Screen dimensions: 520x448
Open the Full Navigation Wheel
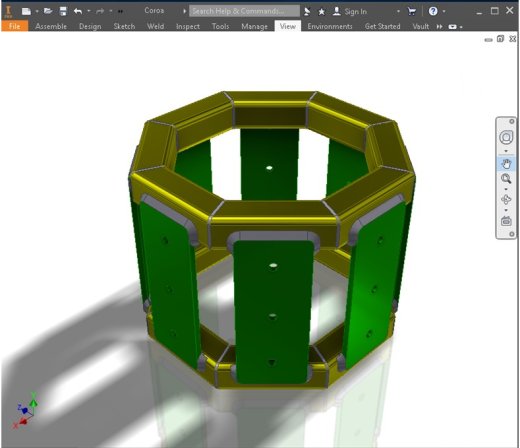point(506,137)
